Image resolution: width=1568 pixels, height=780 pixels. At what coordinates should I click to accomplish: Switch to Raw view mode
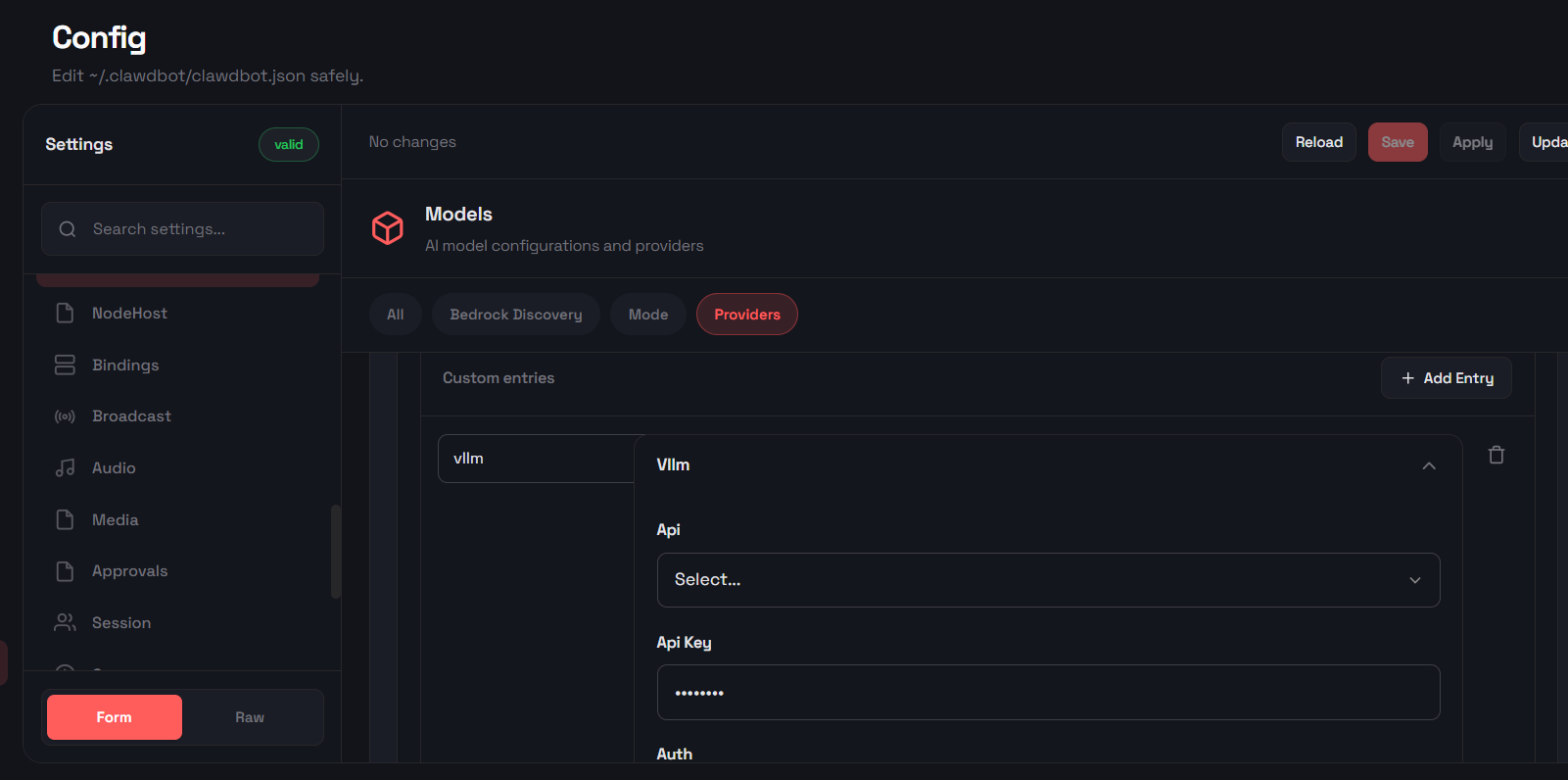(250, 717)
